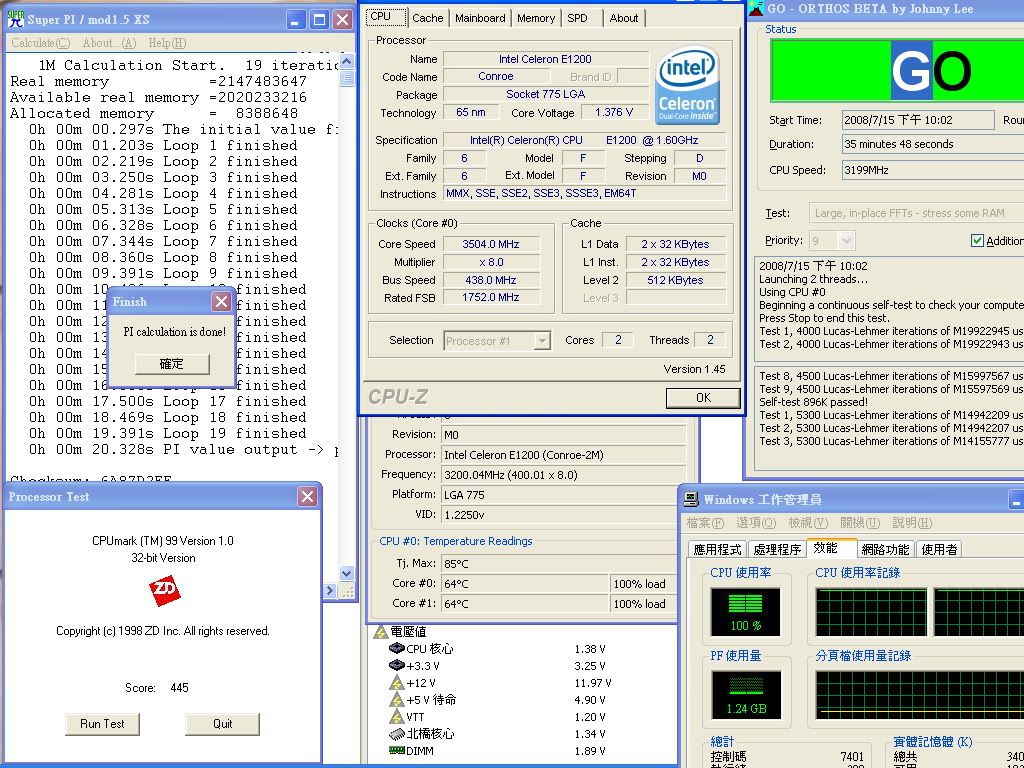Open the 檔案(F) menu in Task Manager
Screen dimensions: 1024x768
pos(705,523)
